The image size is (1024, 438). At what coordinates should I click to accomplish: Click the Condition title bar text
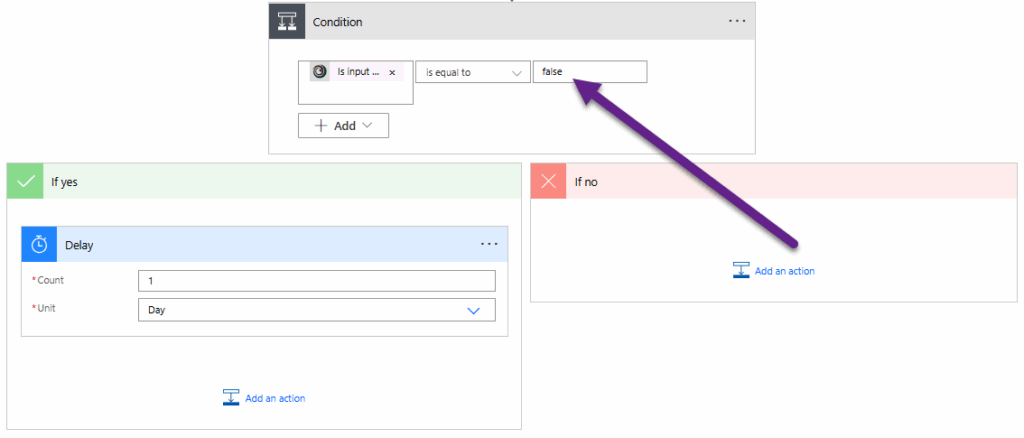338,22
